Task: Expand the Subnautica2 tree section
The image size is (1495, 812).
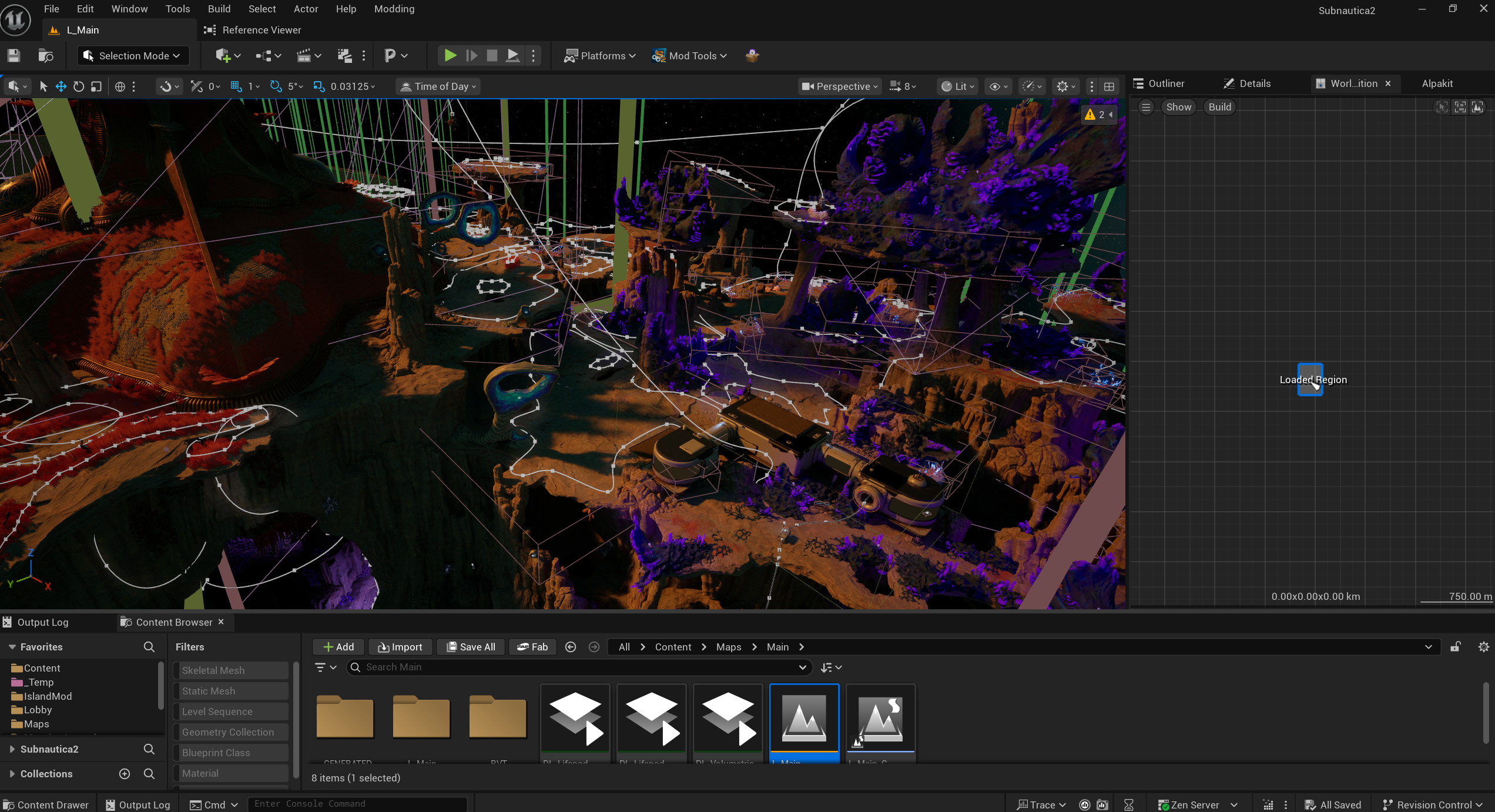Action: [12, 749]
